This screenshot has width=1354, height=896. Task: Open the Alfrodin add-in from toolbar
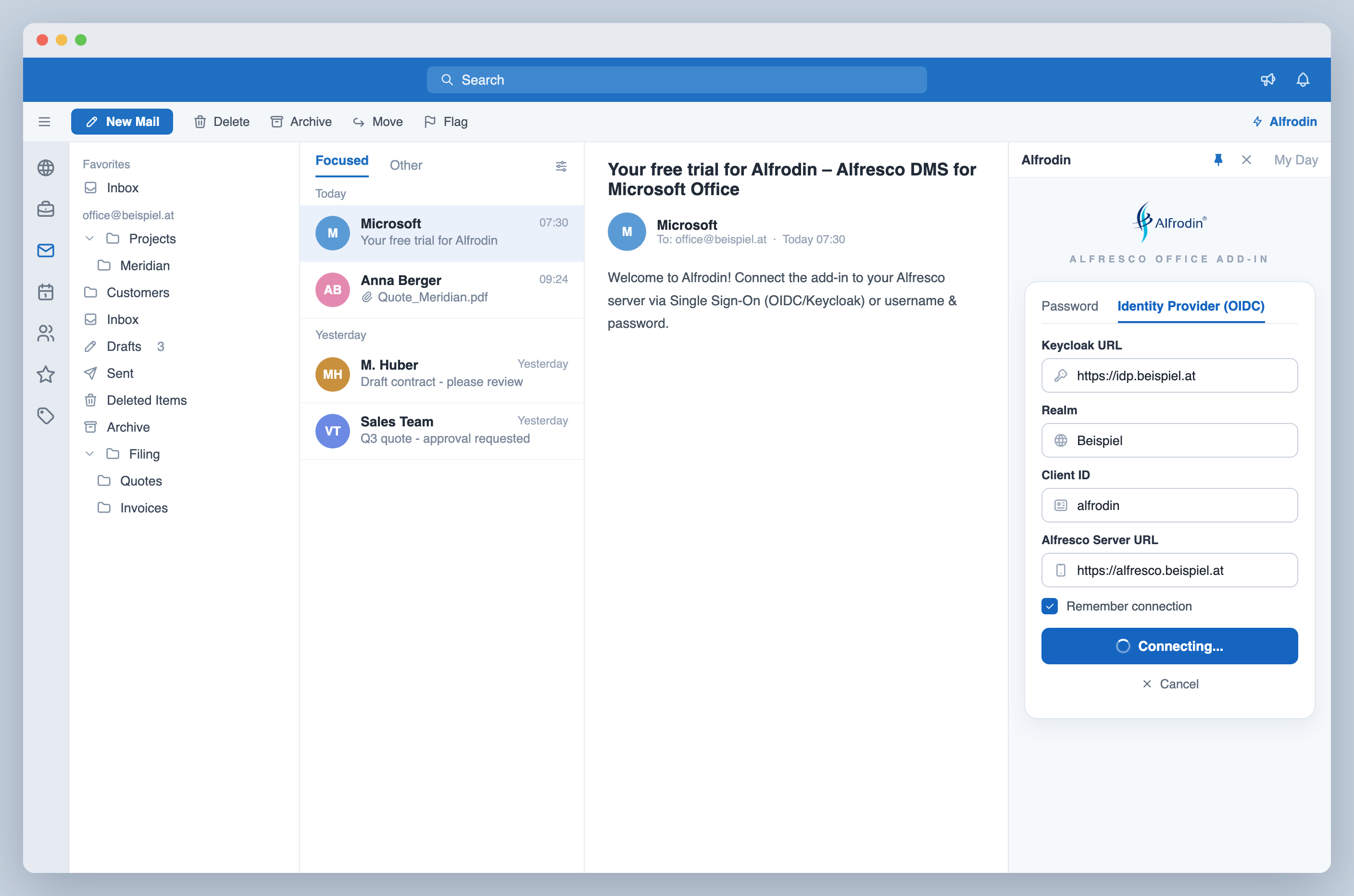coord(1284,122)
